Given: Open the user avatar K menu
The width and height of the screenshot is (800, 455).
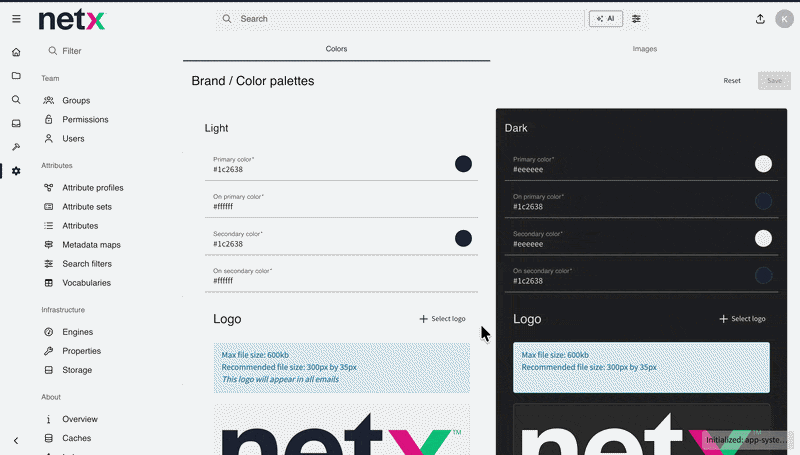Looking at the screenshot, I should click(x=784, y=19).
